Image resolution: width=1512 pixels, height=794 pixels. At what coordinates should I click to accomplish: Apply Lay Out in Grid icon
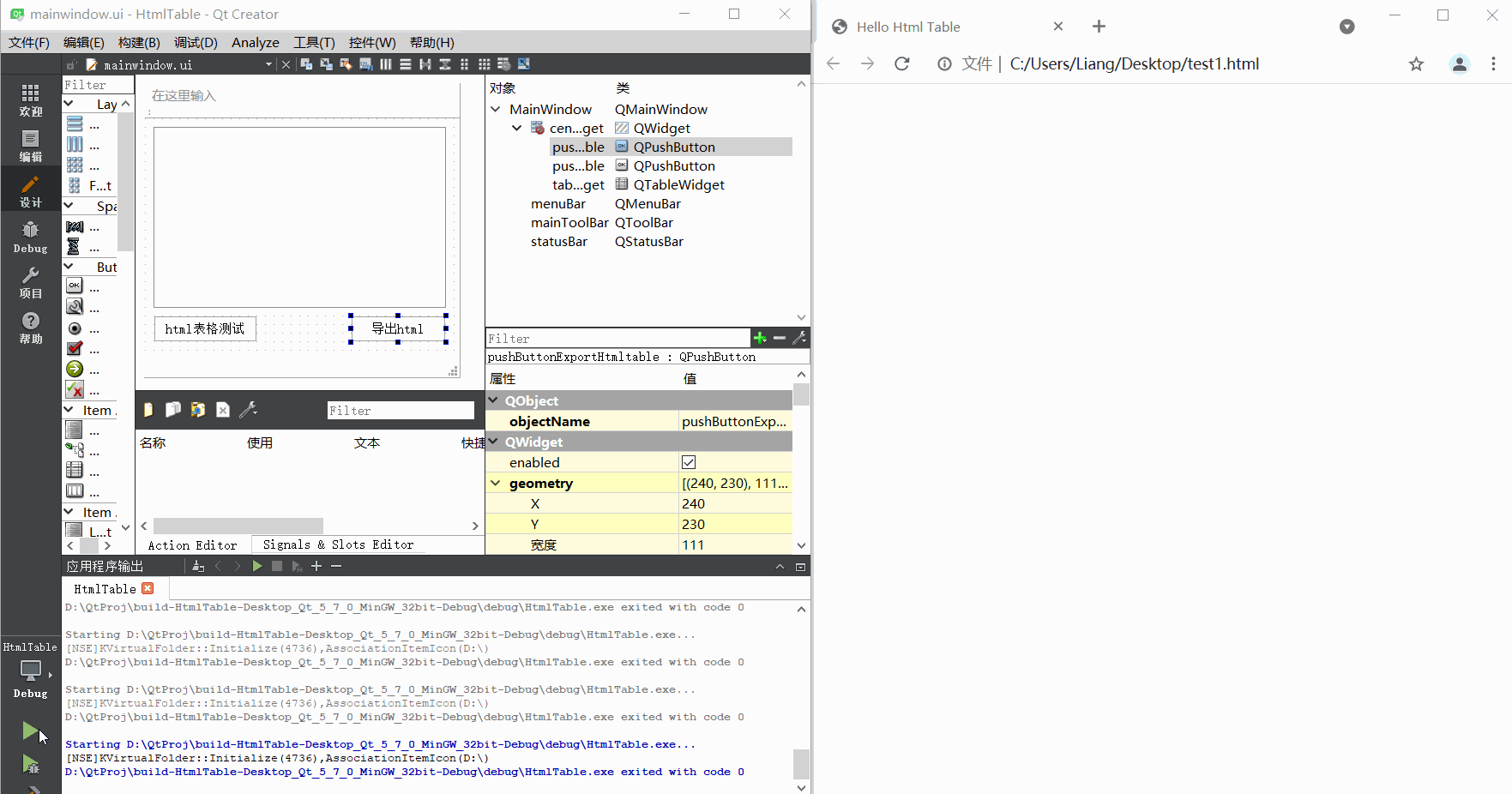(x=485, y=64)
